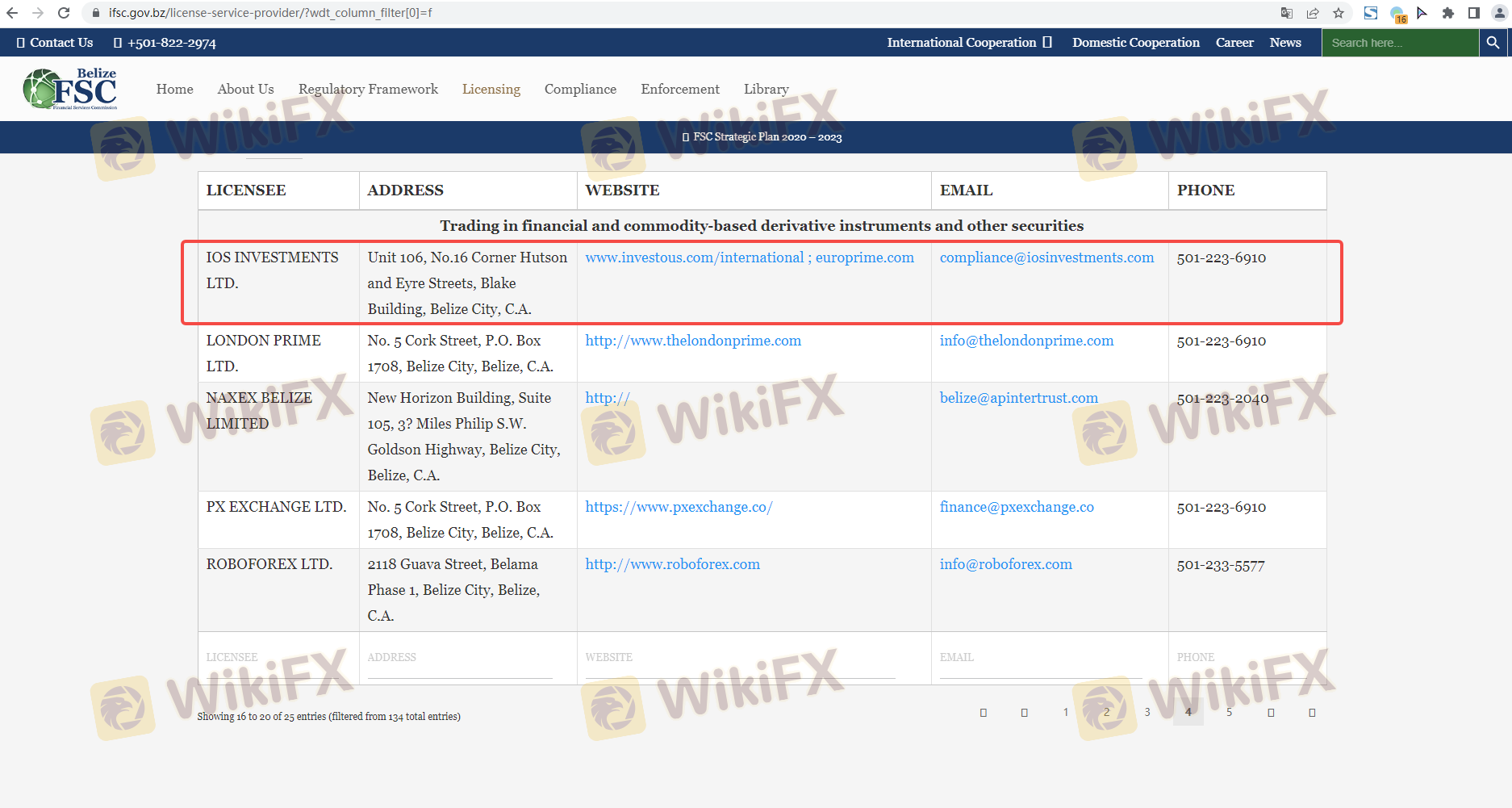The image size is (1512, 808).
Task: Open the www.roboforex.com website link
Action: click(672, 564)
